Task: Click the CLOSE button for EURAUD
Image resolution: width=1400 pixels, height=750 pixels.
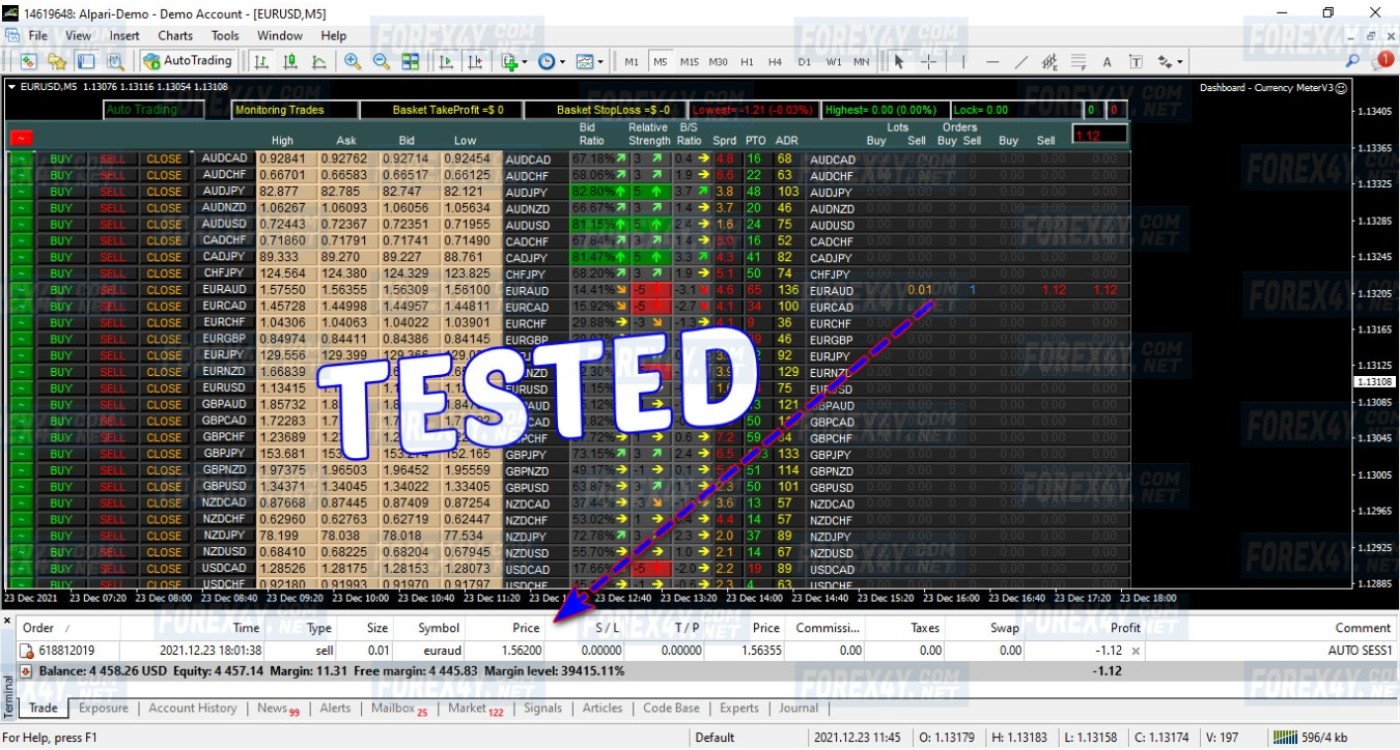Action: [x=164, y=290]
